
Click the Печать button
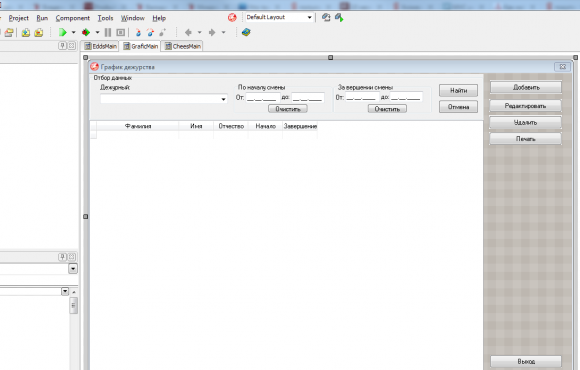pos(526,139)
